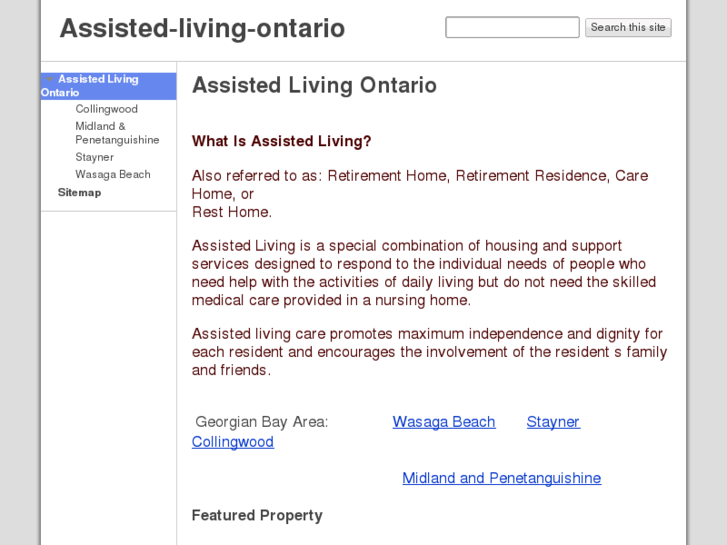Follow the Wasaga Beach link in content
727x545 pixels.
[444, 422]
